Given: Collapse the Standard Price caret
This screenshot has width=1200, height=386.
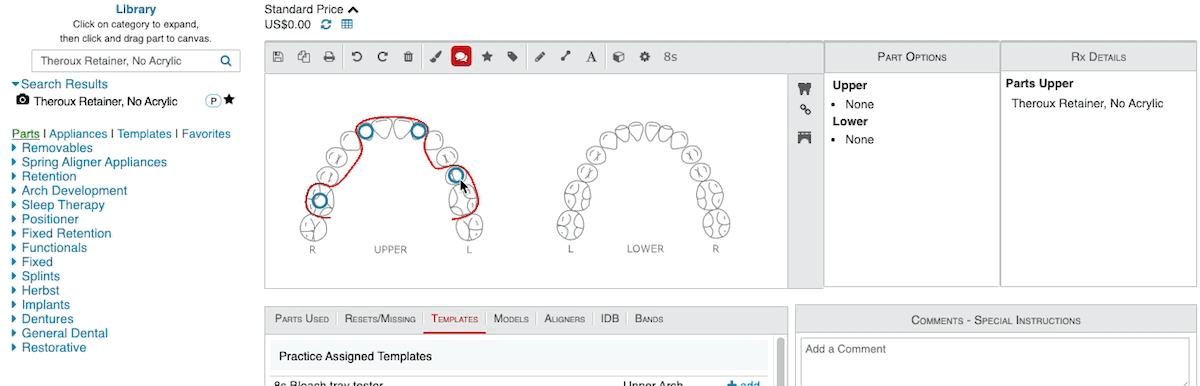Looking at the screenshot, I should pyautogui.click(x=353, y=9).
